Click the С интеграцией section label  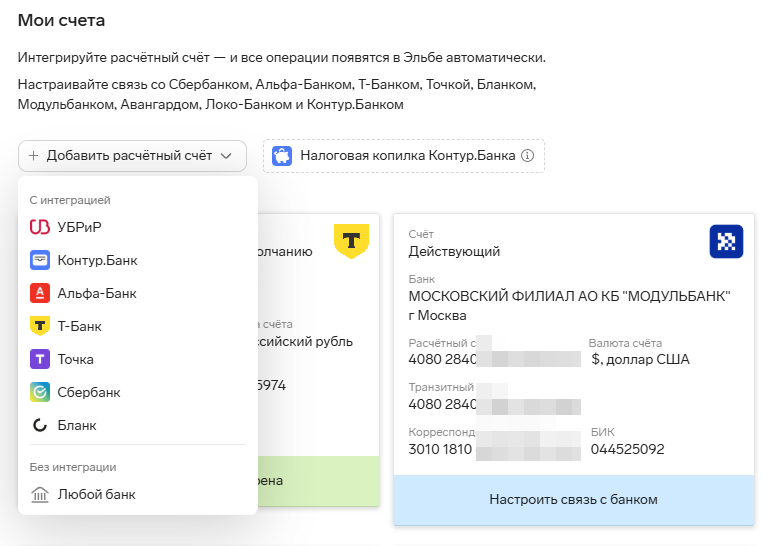(x=70, y=200)
